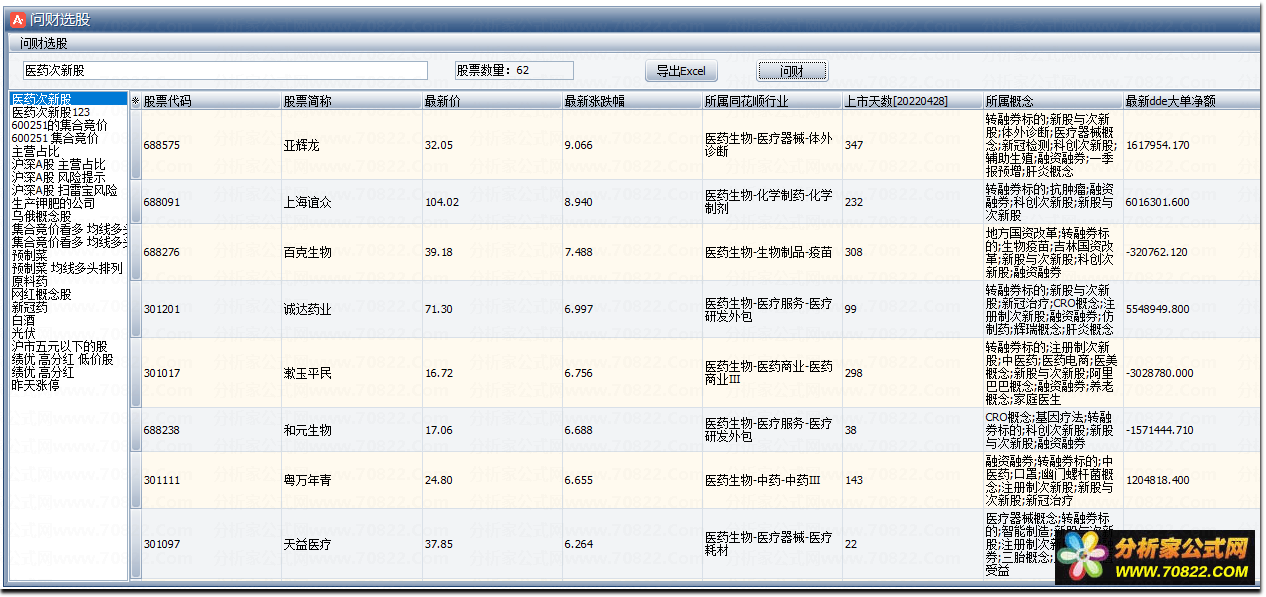Viewport: 1266px width, 597px height.
Task: Click the 问财 query button
Action: [x=792, y=71]
